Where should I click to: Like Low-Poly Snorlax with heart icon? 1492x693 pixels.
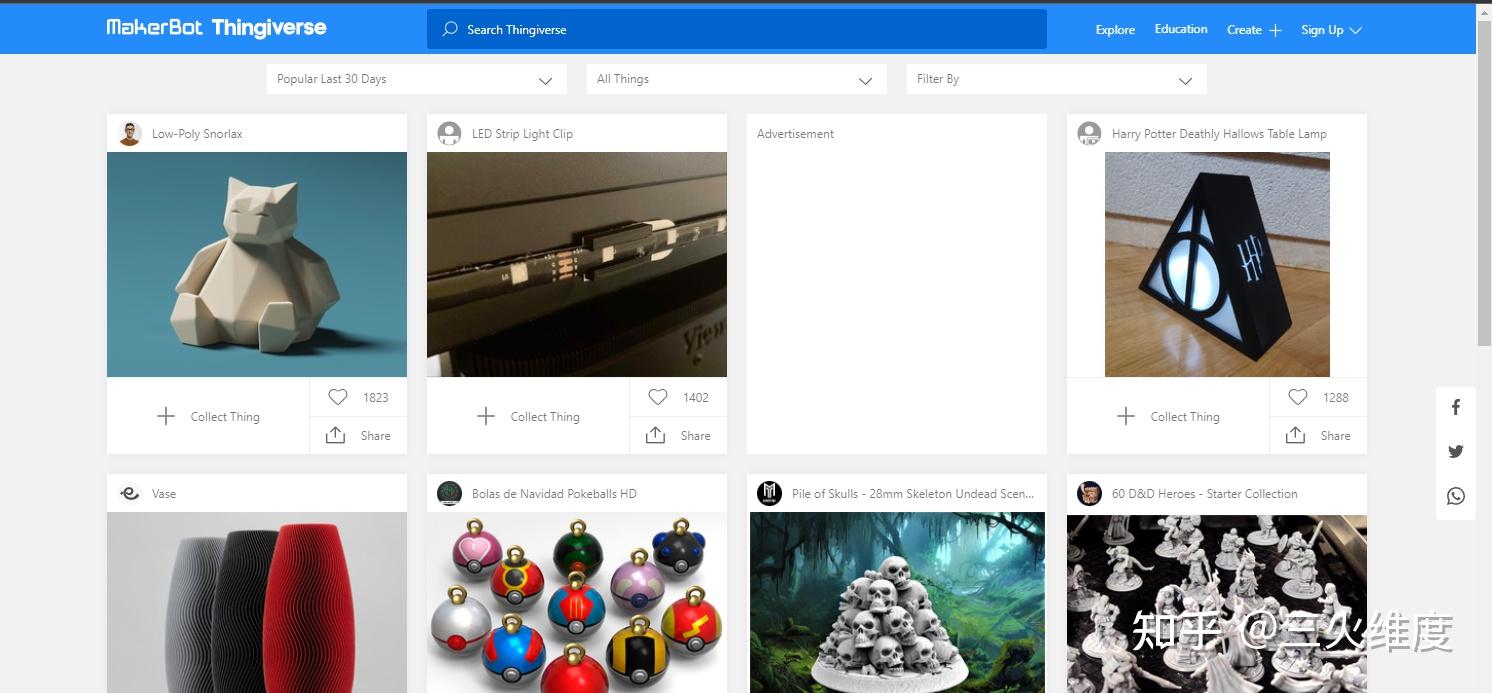coord(338,397)
